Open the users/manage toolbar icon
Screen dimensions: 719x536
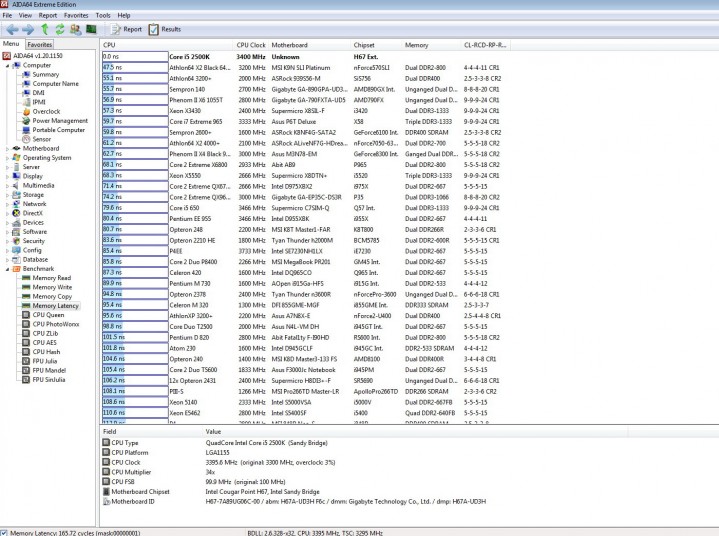click(76, 29)
